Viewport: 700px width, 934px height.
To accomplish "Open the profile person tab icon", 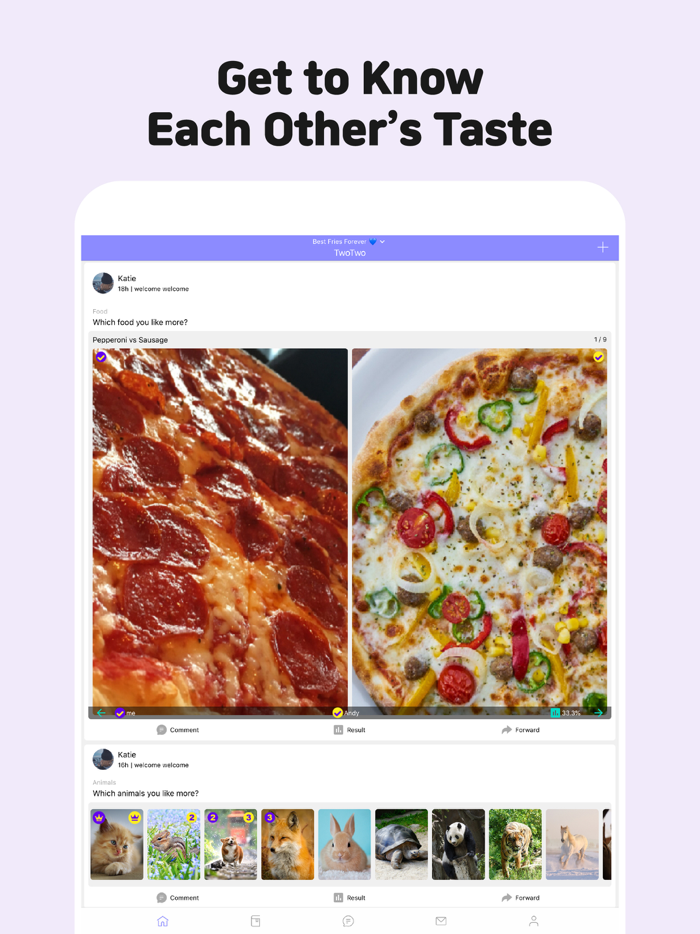I will coord(534,921).
